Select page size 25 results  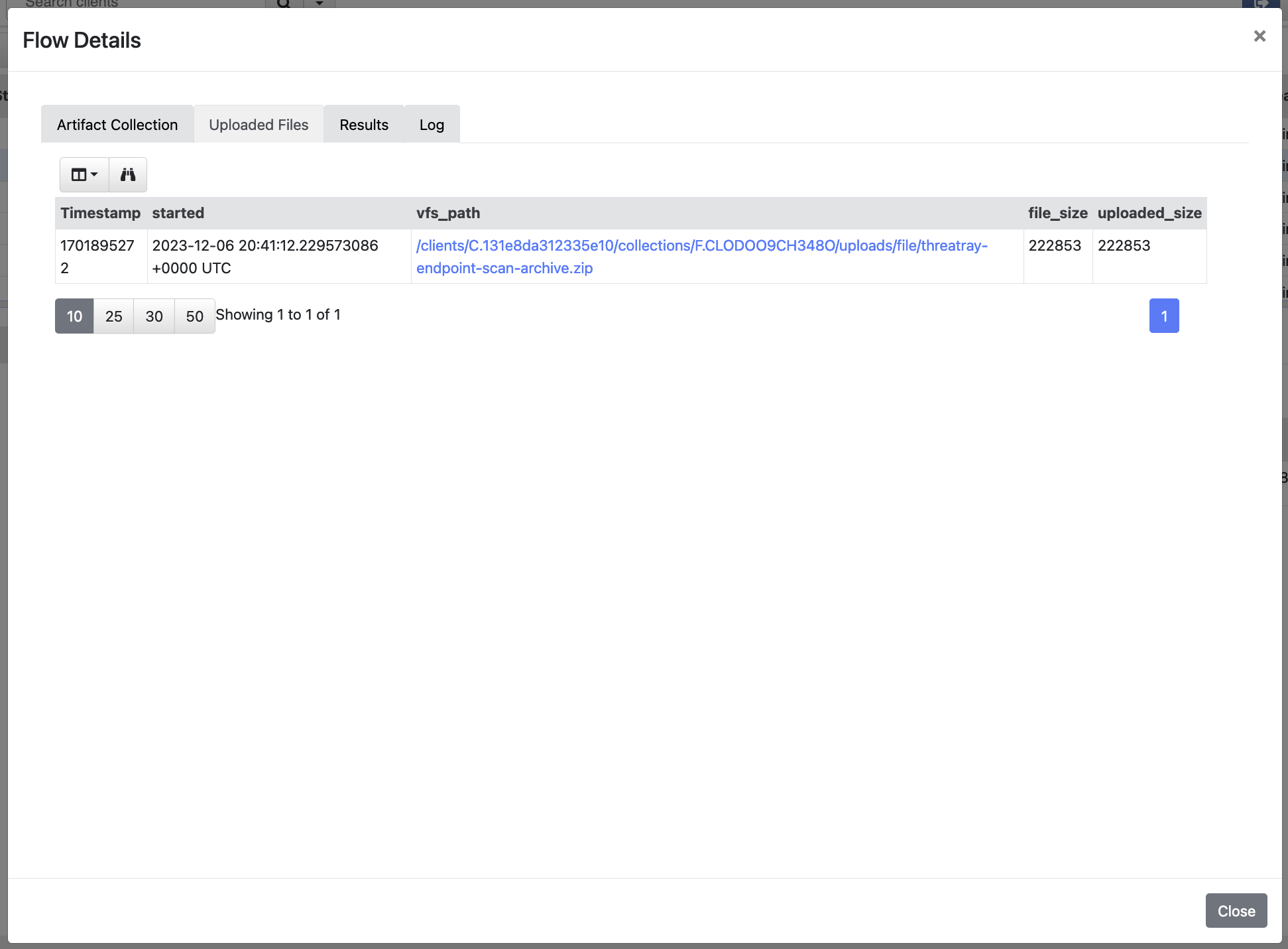(114, 315)
